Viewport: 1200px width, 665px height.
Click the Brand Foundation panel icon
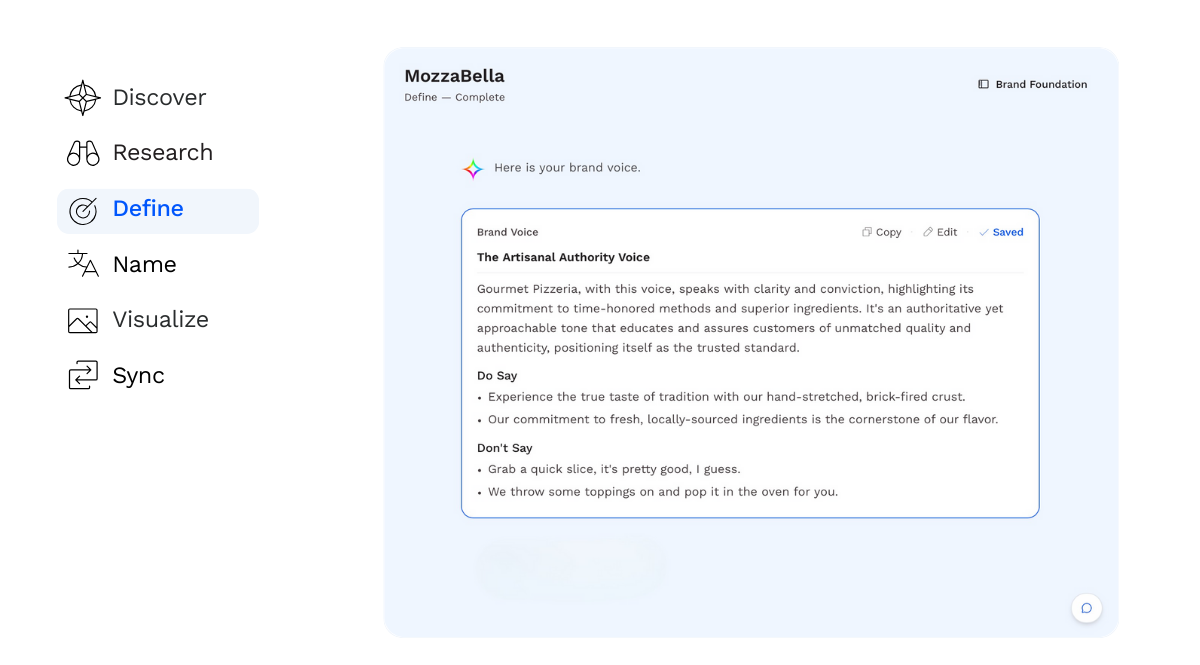pyautogui.click(x=983, y=85)
